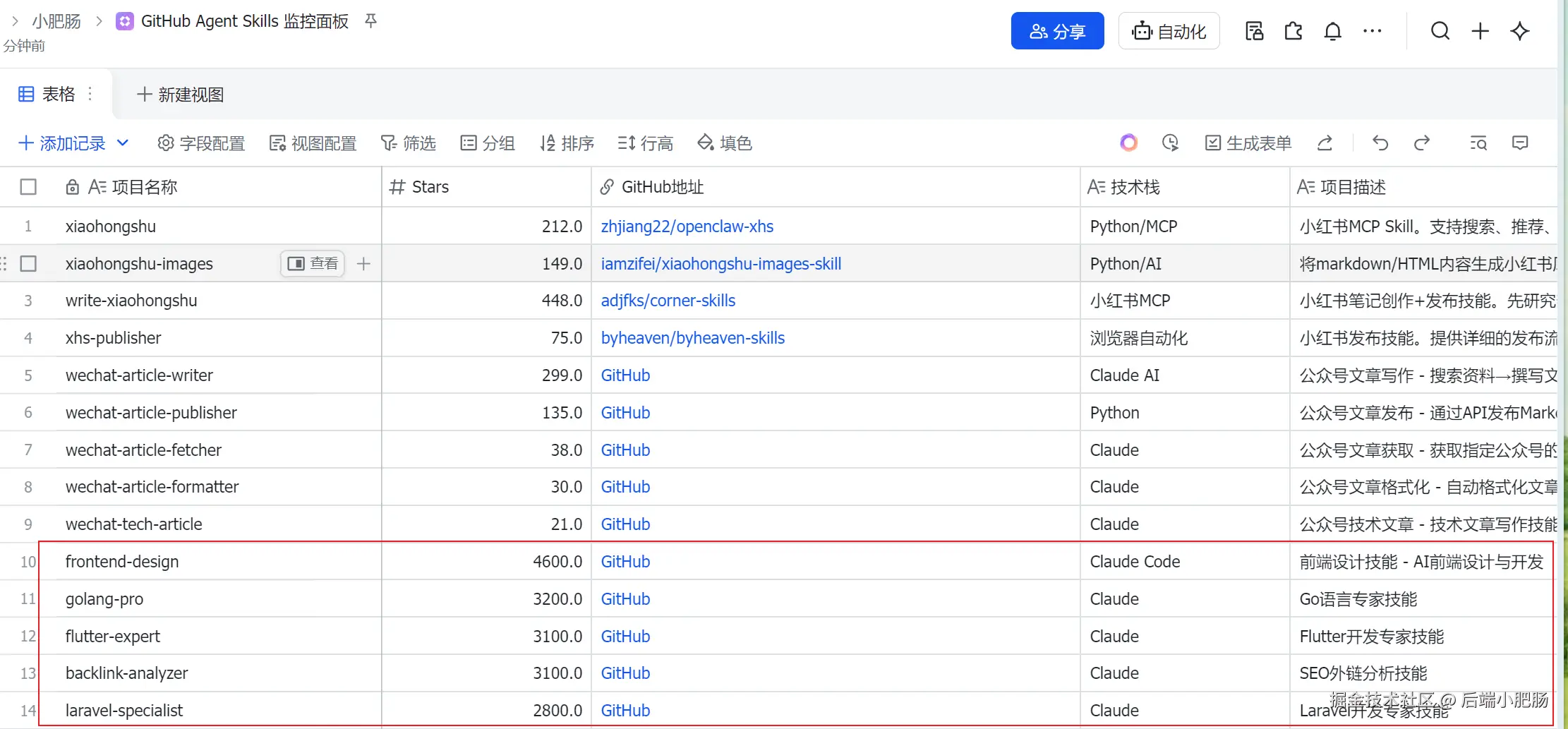Pin the document with pin icon
This screenshot has width=1568, height=729.
[x=370, y=21]
